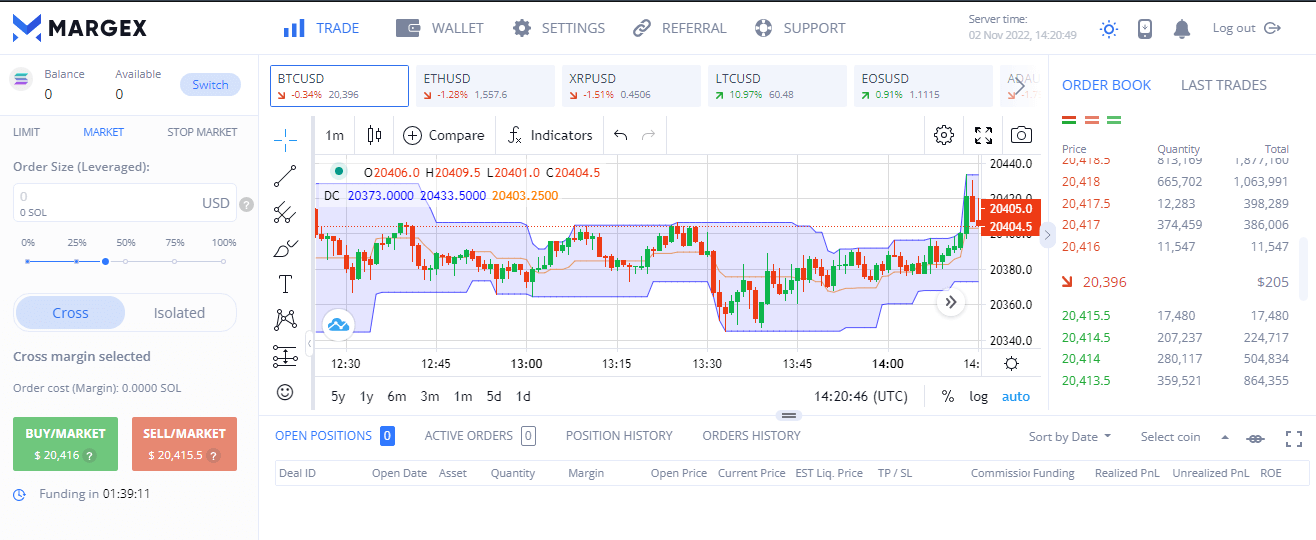Screen dimensions: 1316x540
Task: Switch to the Last Trades tab
Action: pos(1223,85)
